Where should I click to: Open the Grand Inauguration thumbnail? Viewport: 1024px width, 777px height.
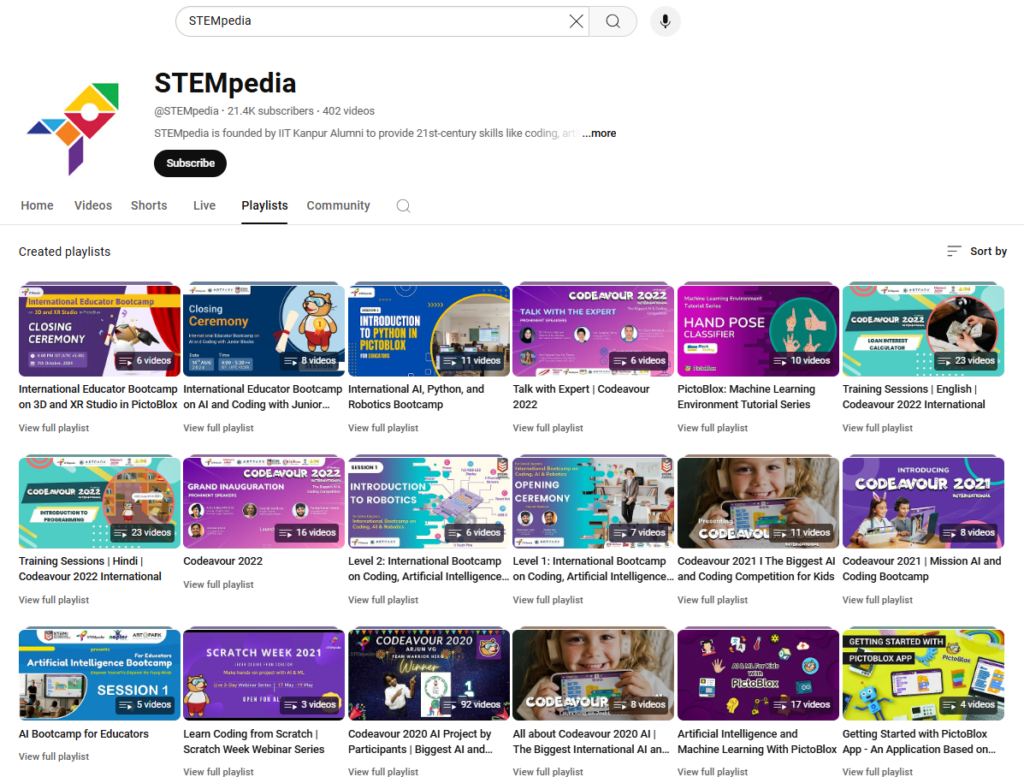[x=264, y=503]
